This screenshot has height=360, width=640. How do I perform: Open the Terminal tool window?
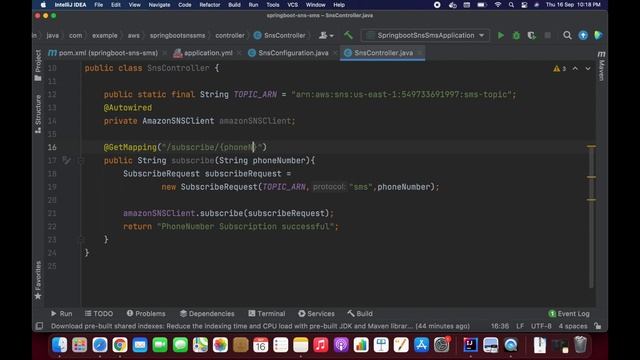267,313
